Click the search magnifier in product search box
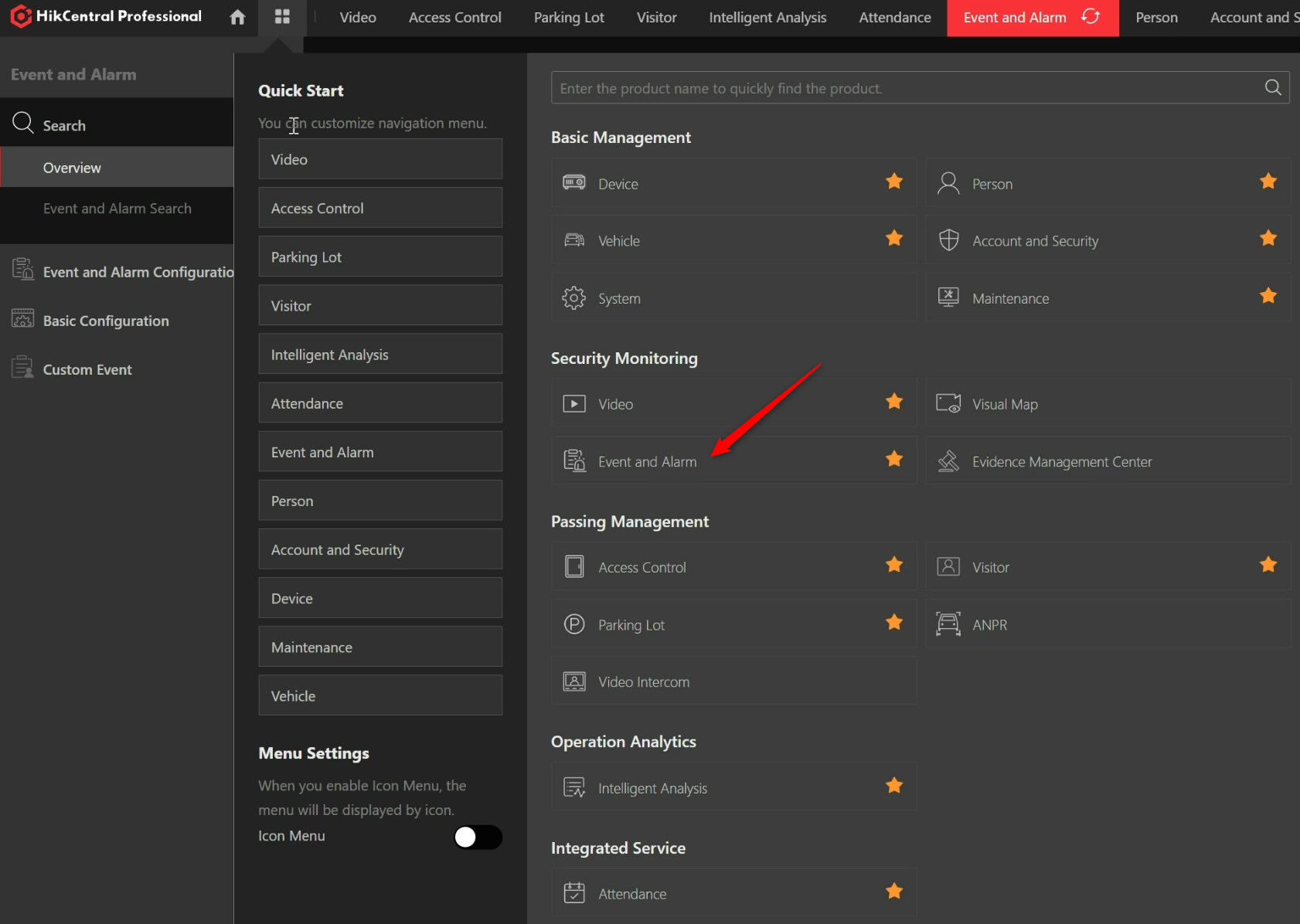Image resolution: width=1300 pixels, height=924 pixels. coord(1273,87)
